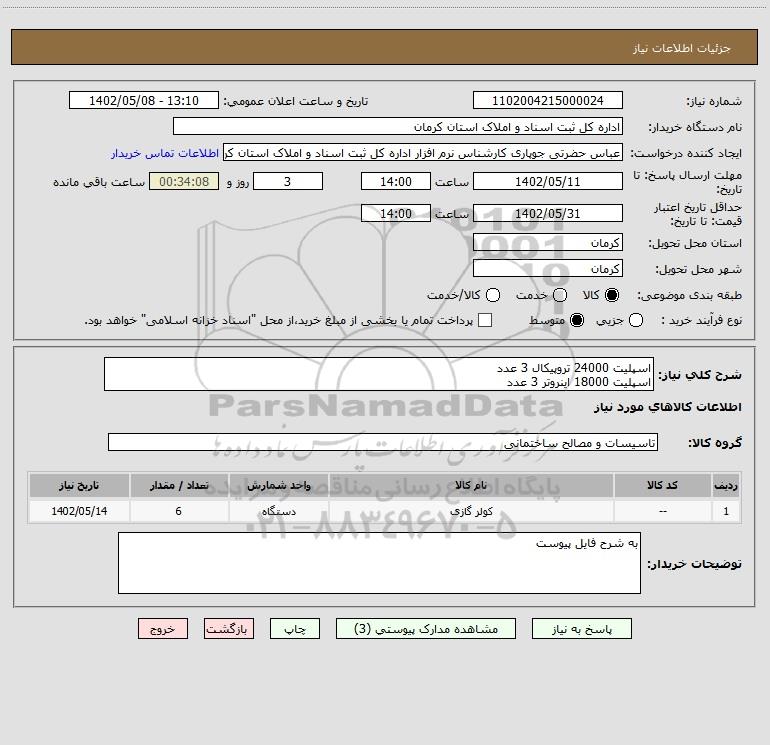Click the کد کالا column header
The height and width of the screenshot is (745, 770).
(662, 485)
